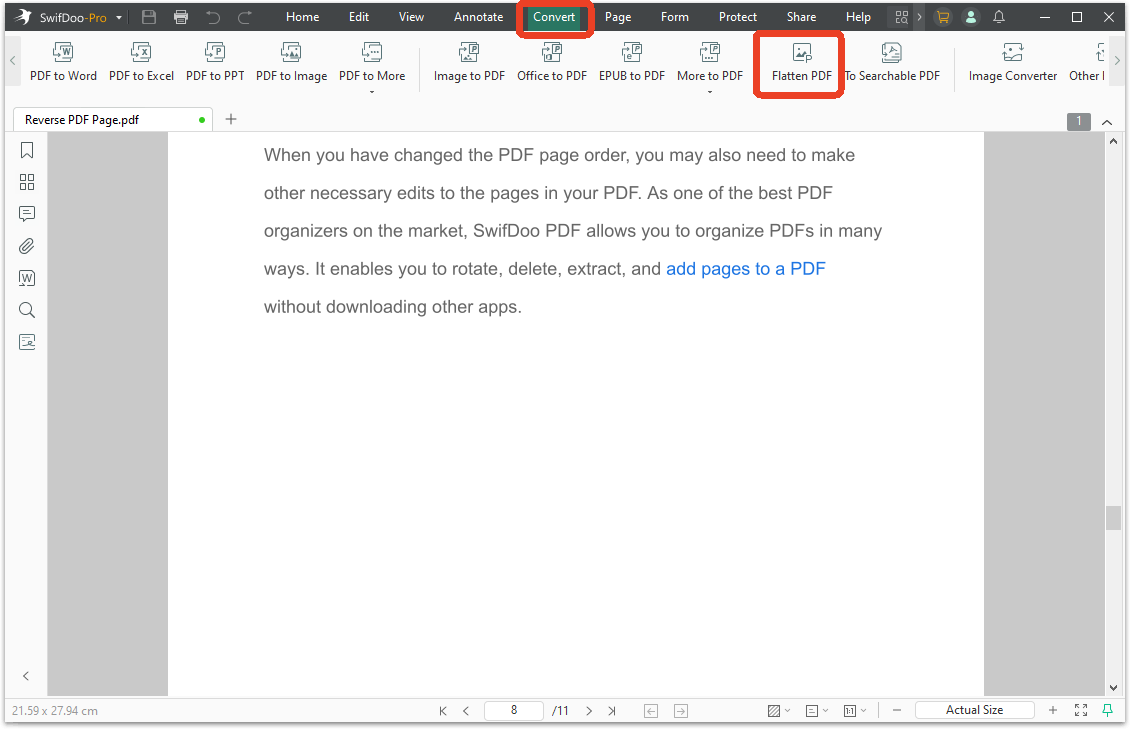Open the PDF to Excel converter
Viewport: 1130px width, 729px height.
(141, 62)
